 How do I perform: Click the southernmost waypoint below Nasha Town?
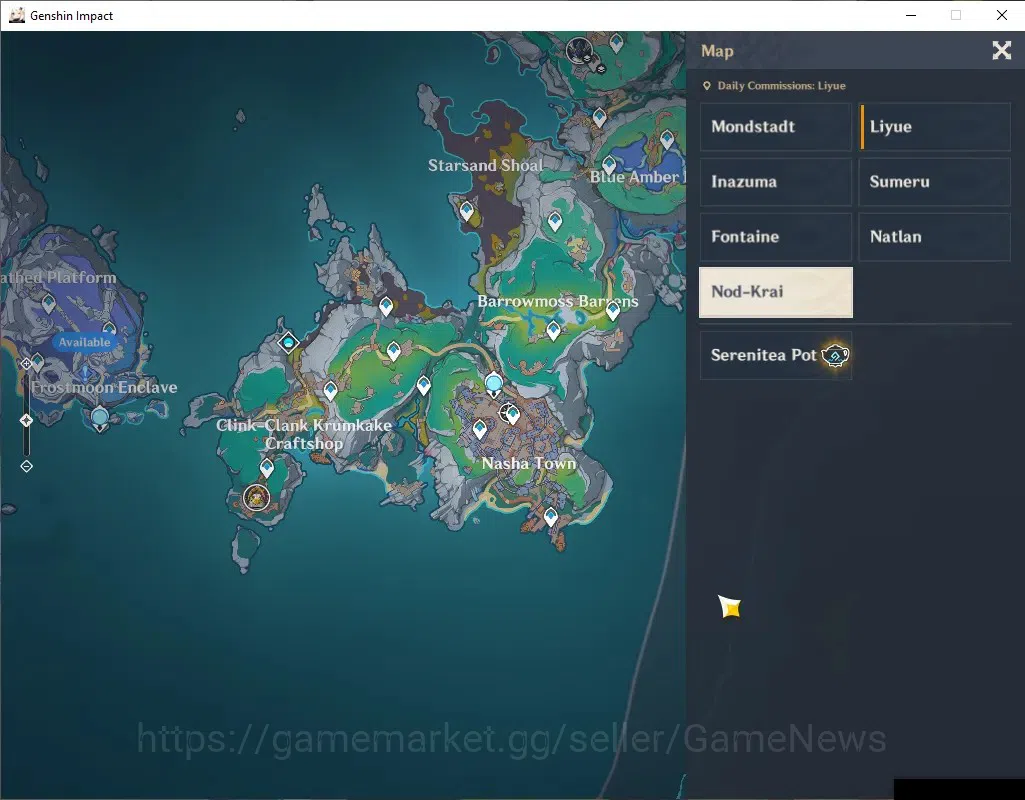pyautogui.click(x=550, y=517)
